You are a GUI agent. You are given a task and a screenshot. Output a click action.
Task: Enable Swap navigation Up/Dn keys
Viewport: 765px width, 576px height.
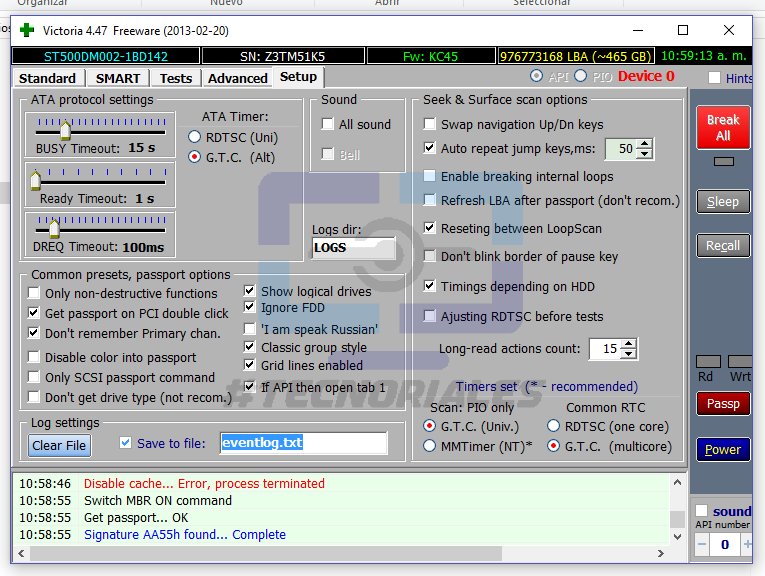(x=429, y=124)
